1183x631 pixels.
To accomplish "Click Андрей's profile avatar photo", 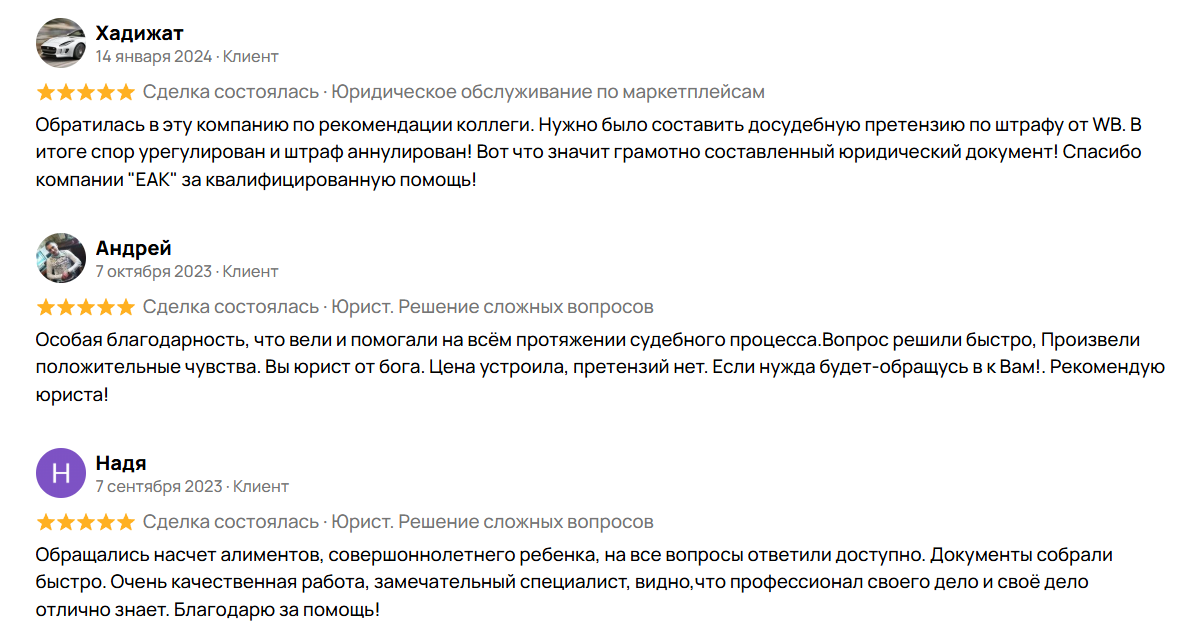I will click(60, 258).
